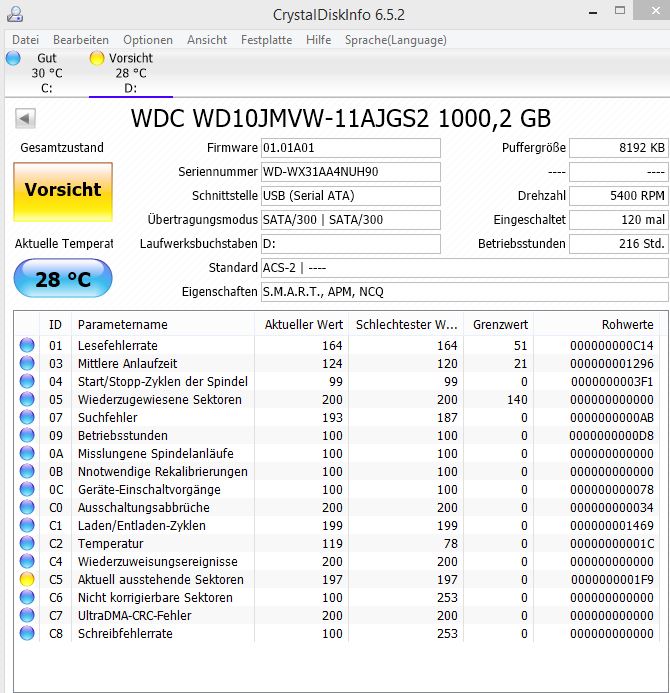The image size is (670, 693).
Task: Click the Schlechtester W... column header
Action: coord(406,324)
